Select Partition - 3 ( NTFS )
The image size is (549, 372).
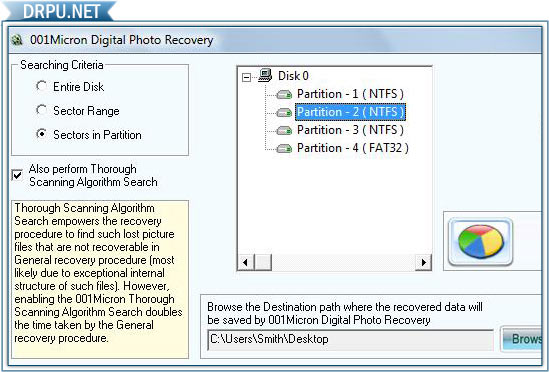[x=350, y=130]
